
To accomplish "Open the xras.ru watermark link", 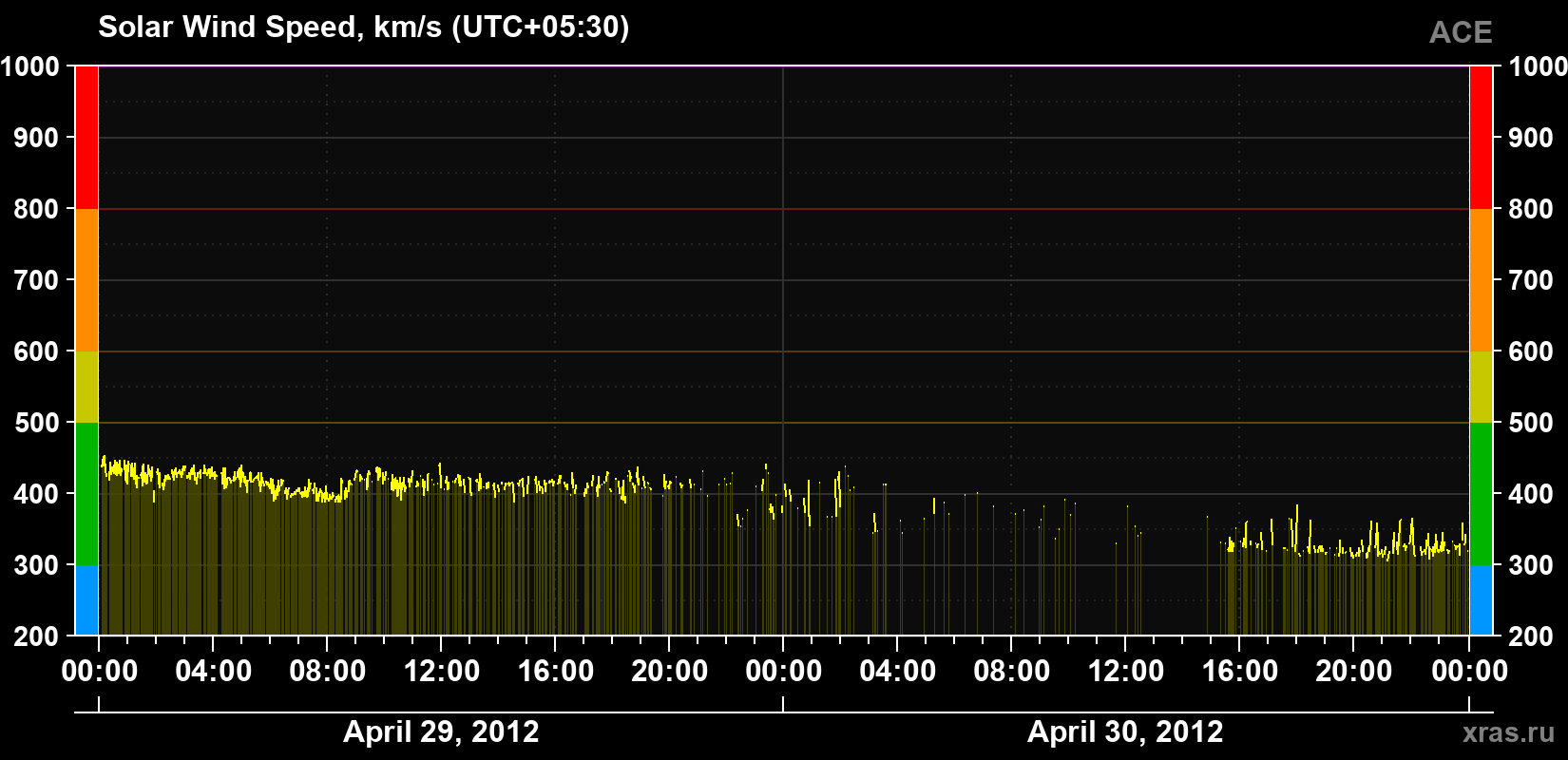I will [1509, 732].
